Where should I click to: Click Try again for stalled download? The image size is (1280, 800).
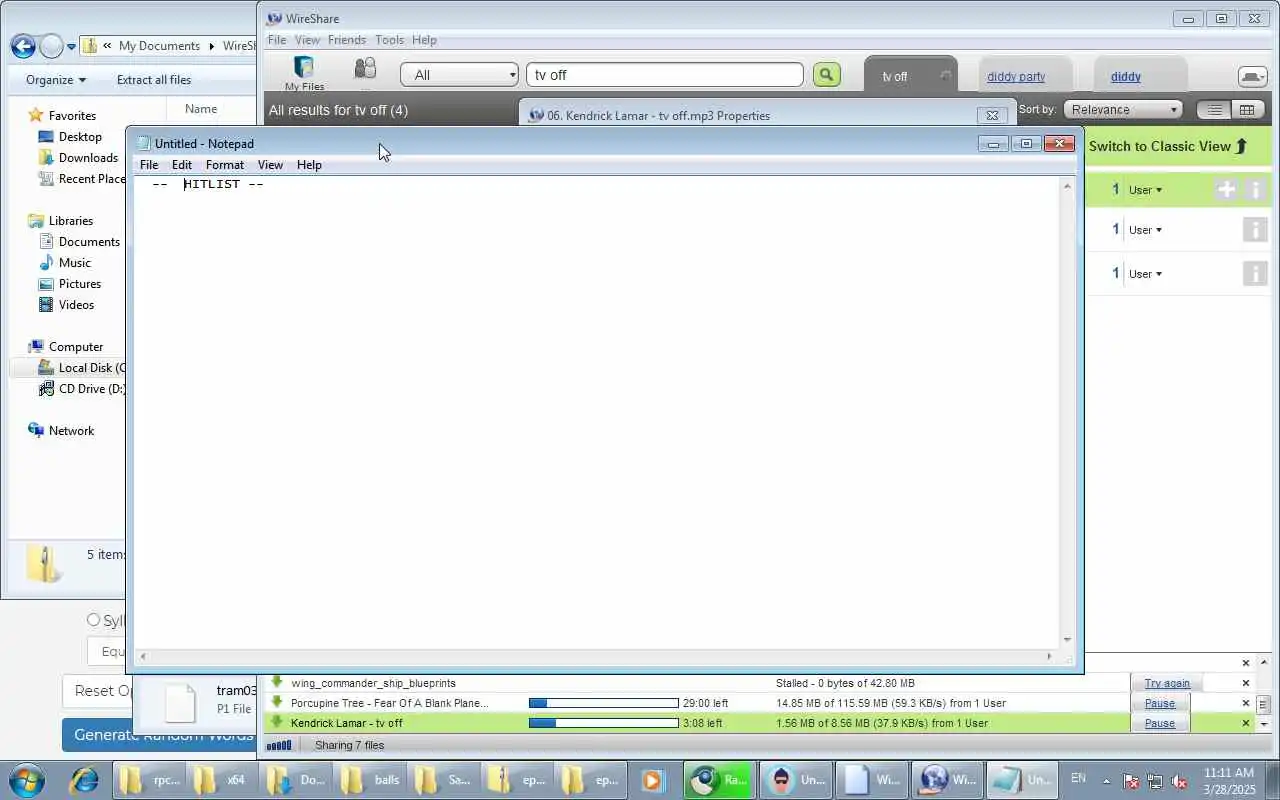coord(1167,683)
